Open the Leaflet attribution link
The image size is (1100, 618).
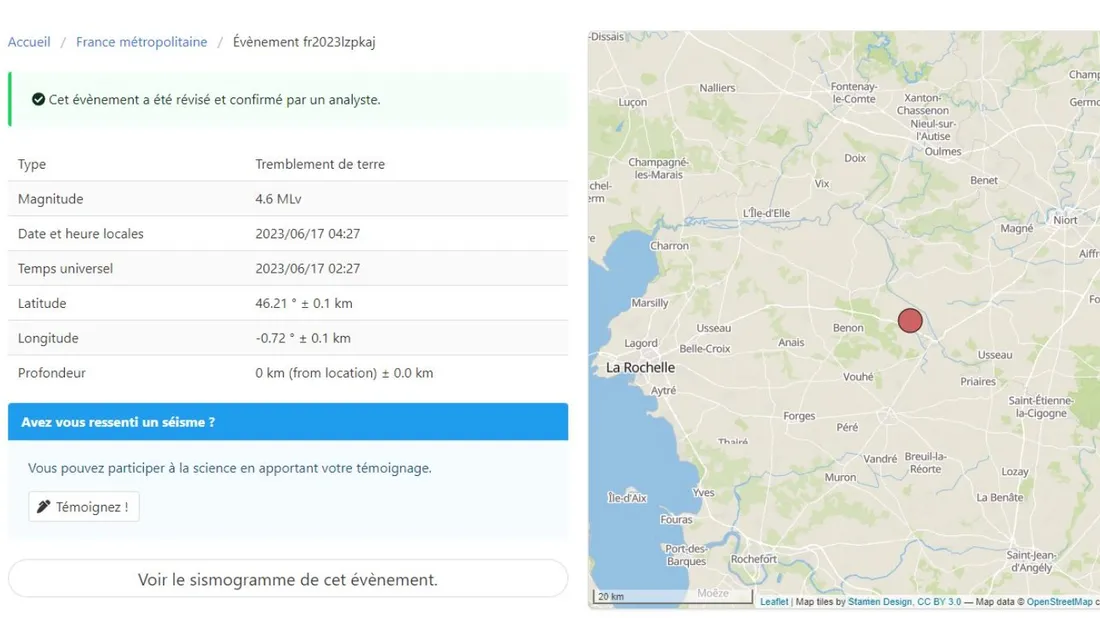(773, 601)
